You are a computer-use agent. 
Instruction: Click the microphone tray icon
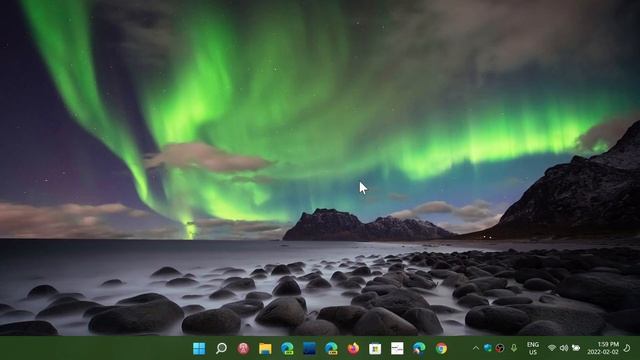pyautogui.click(x=514, y=348)
